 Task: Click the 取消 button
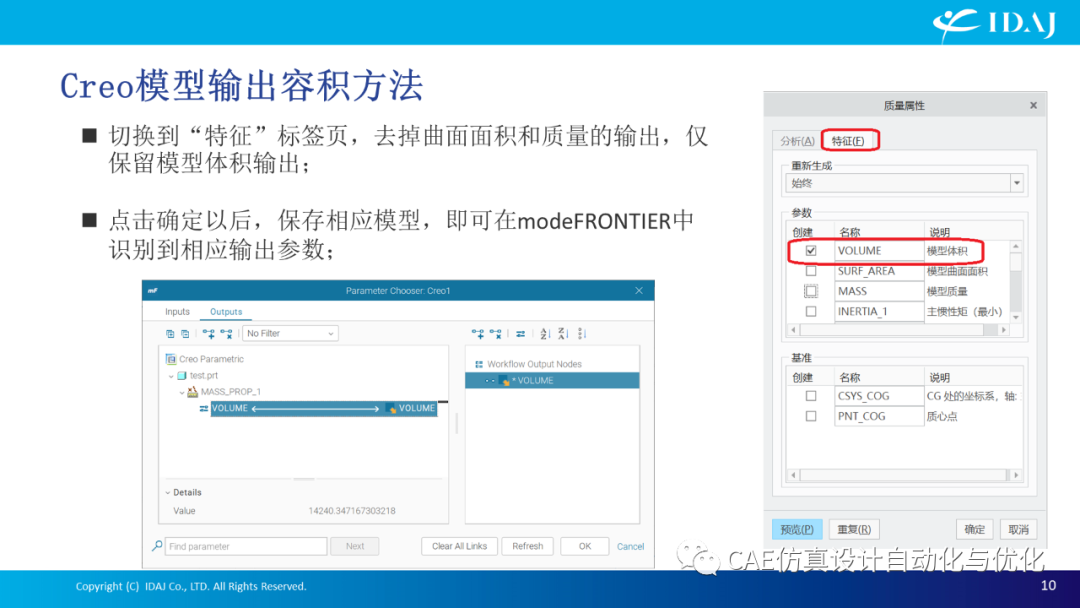coord(1019,530)
